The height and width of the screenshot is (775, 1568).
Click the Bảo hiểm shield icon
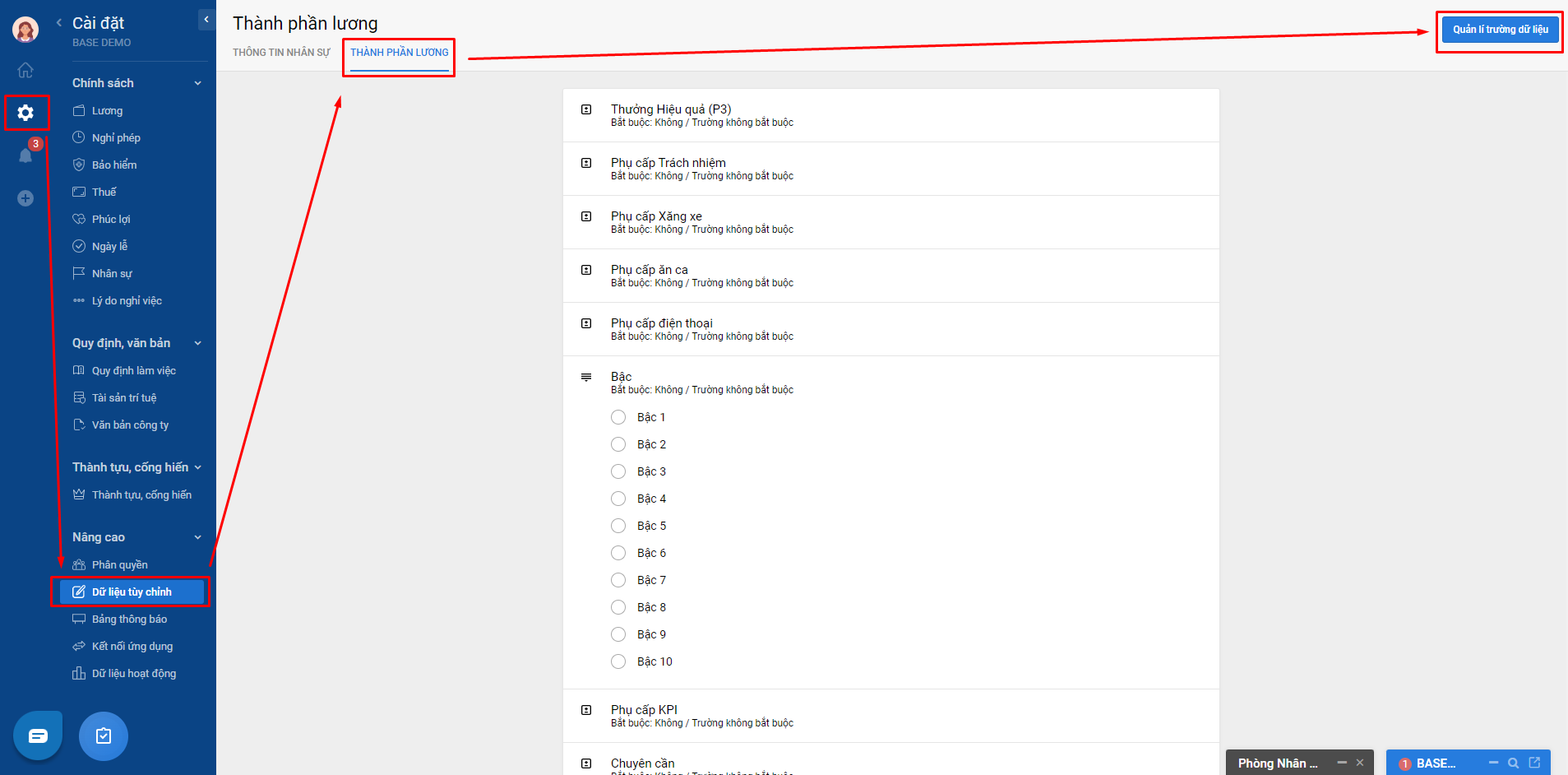click(x=79, y=165)
